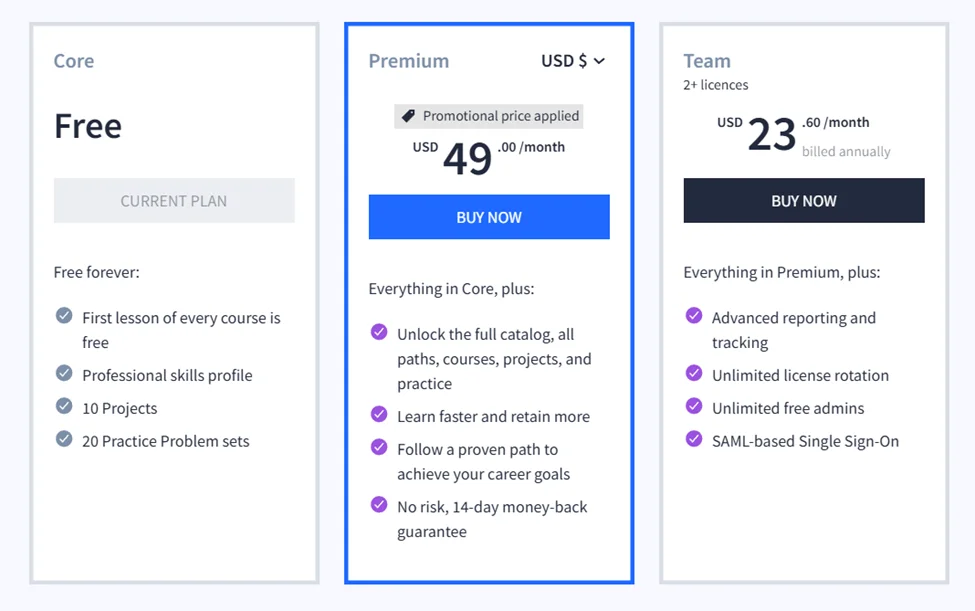Click purple checkmark beside 14-day money-back guarantee
The height and width of the screenshot is (611, 975).
(x=379, y=504)
